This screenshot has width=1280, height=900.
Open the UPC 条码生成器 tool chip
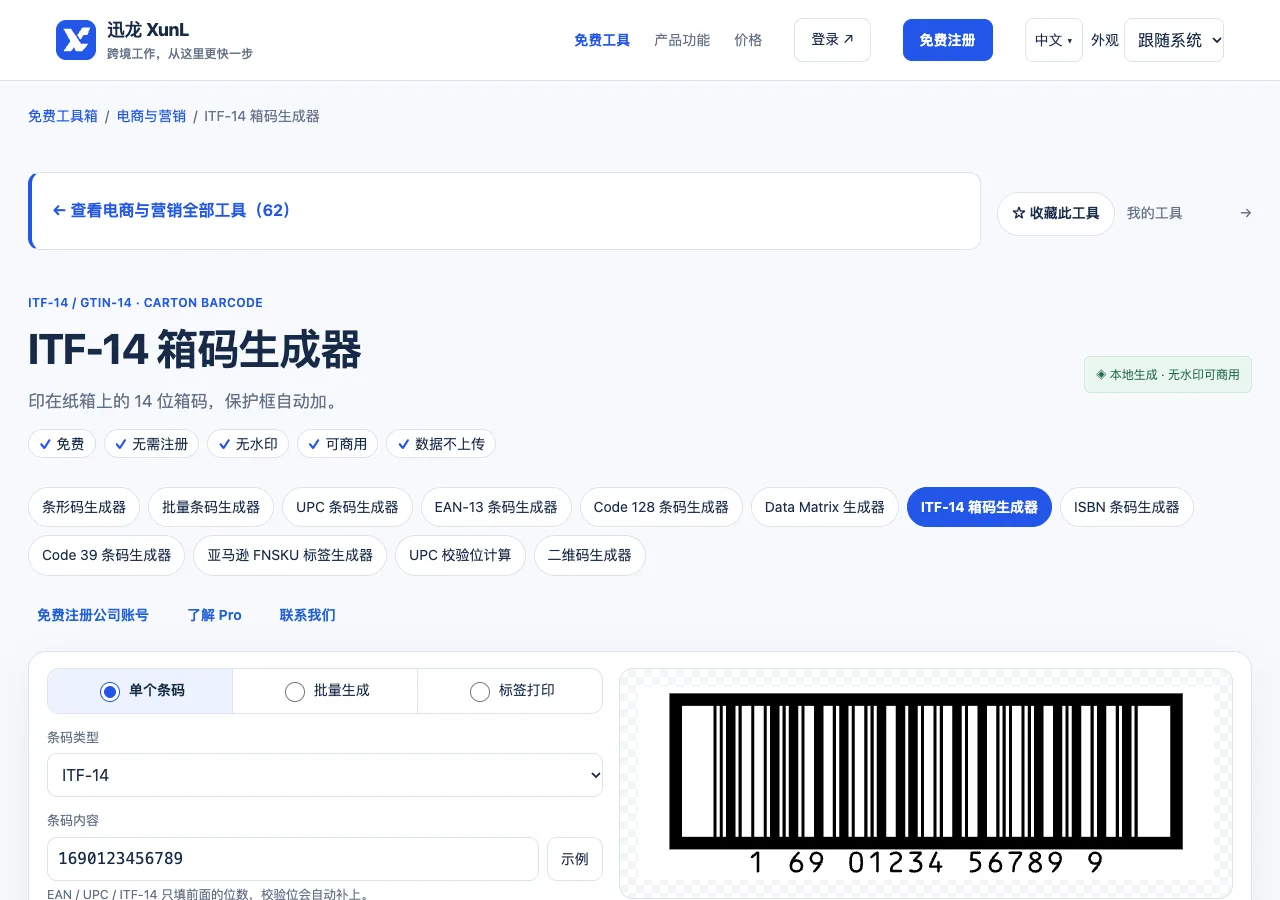click(347, 507)
